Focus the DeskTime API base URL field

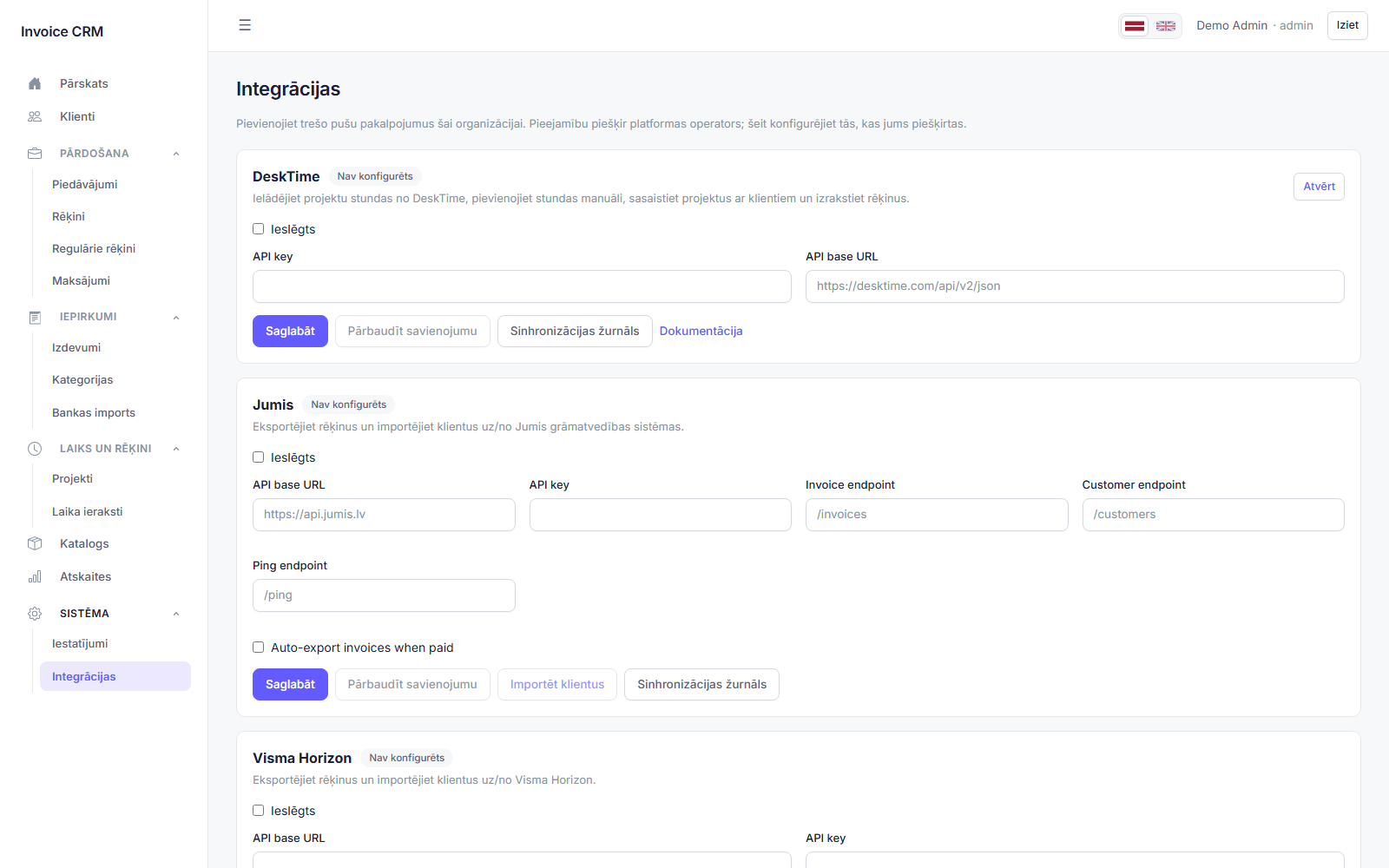pyautogui.click(x=1075, y=286)
